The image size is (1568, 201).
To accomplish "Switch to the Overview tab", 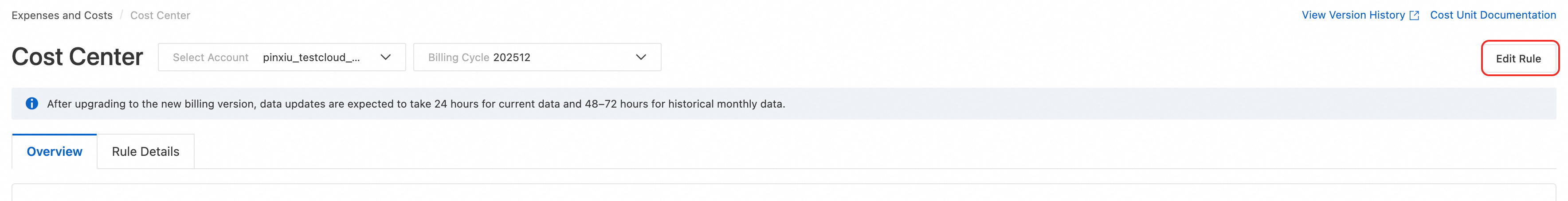I will [54, 152].
